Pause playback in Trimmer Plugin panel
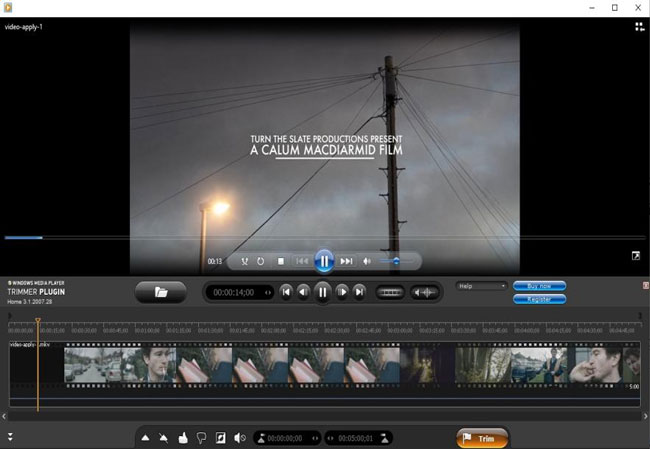Image resolution: width=650 pixels, height=449 pixels. click(x=323, y=292)
